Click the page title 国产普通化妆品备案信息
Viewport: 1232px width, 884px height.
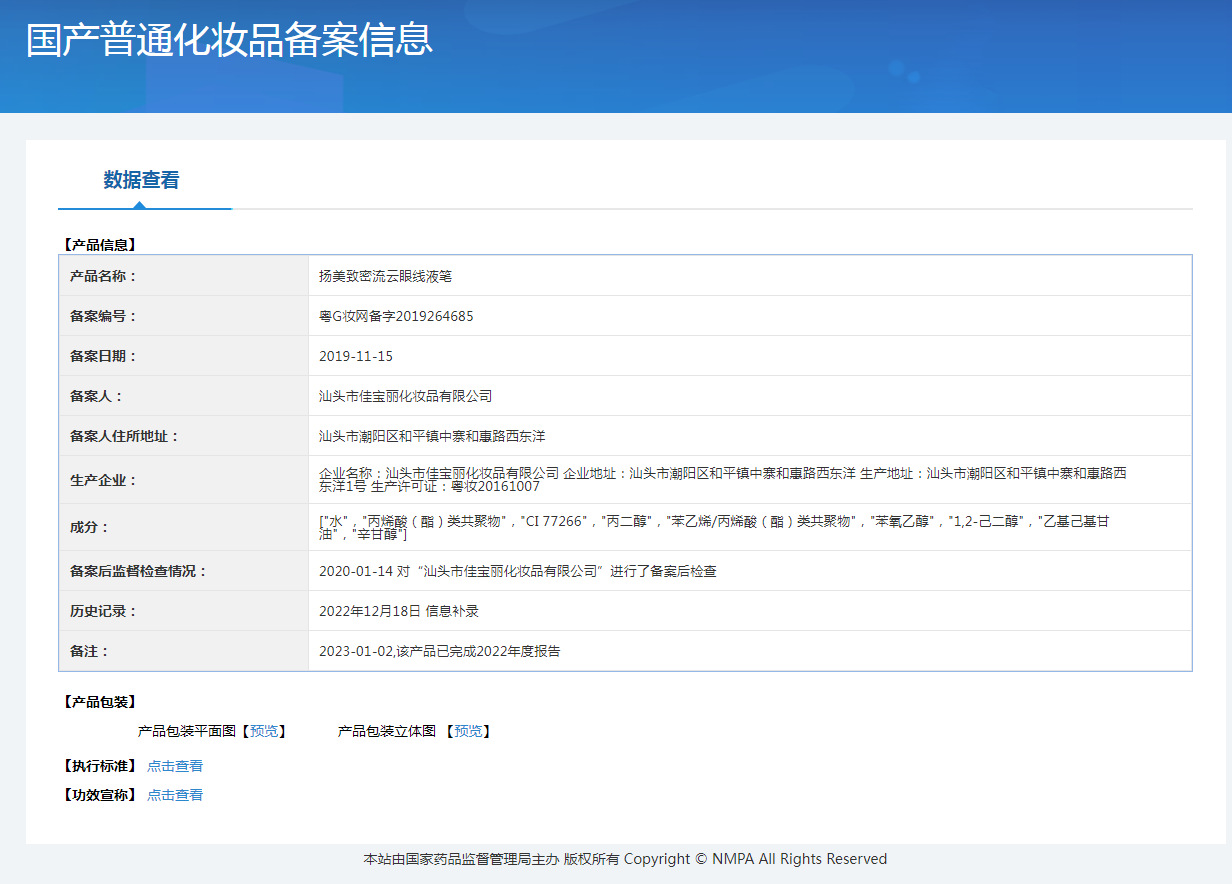tap(229, 40)
